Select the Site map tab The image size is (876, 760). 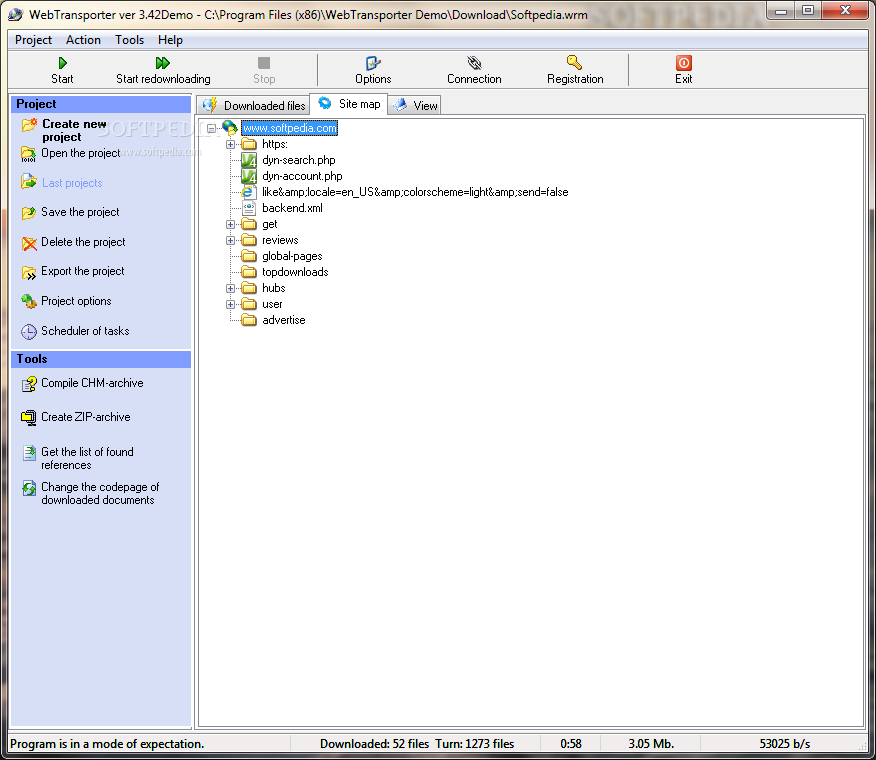349,104
